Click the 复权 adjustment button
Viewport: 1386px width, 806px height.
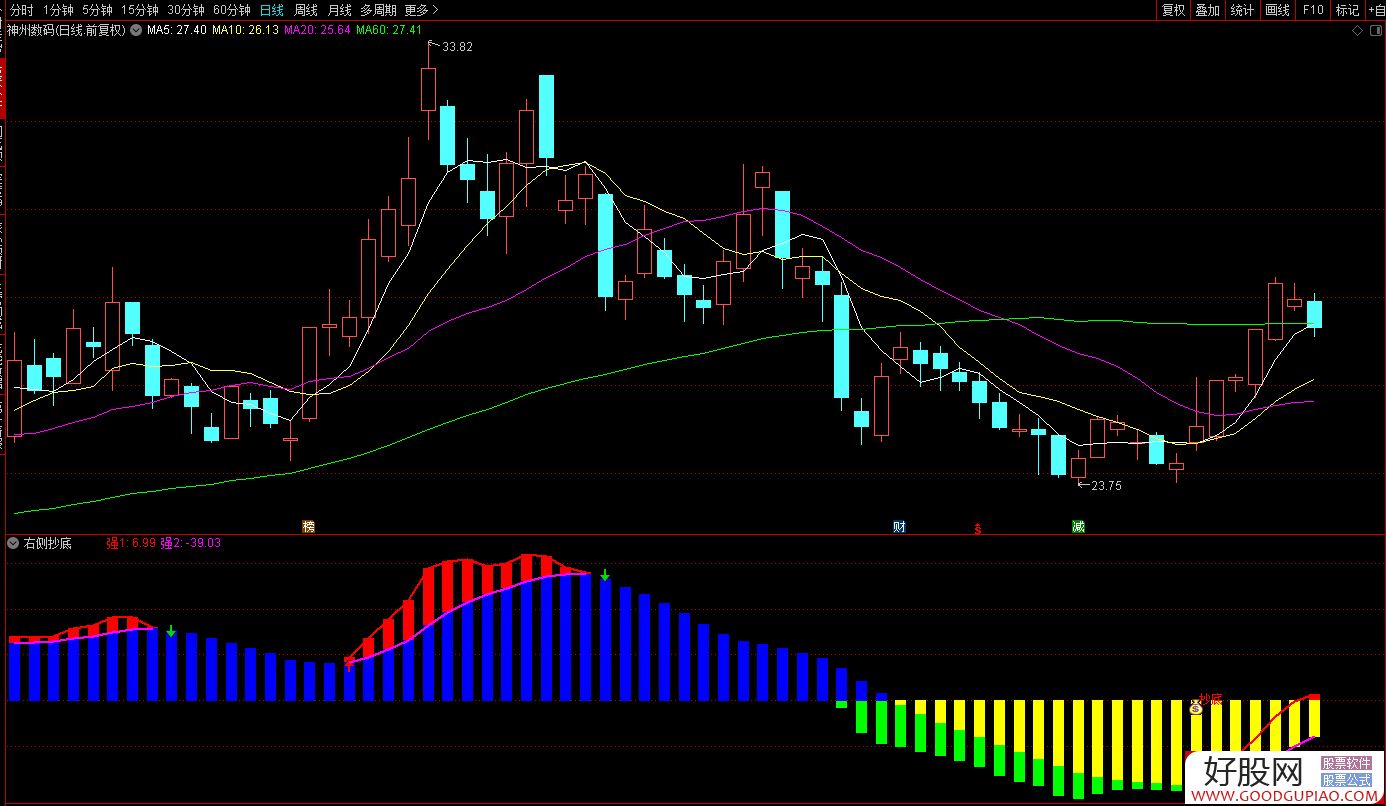click(1173, 10)
